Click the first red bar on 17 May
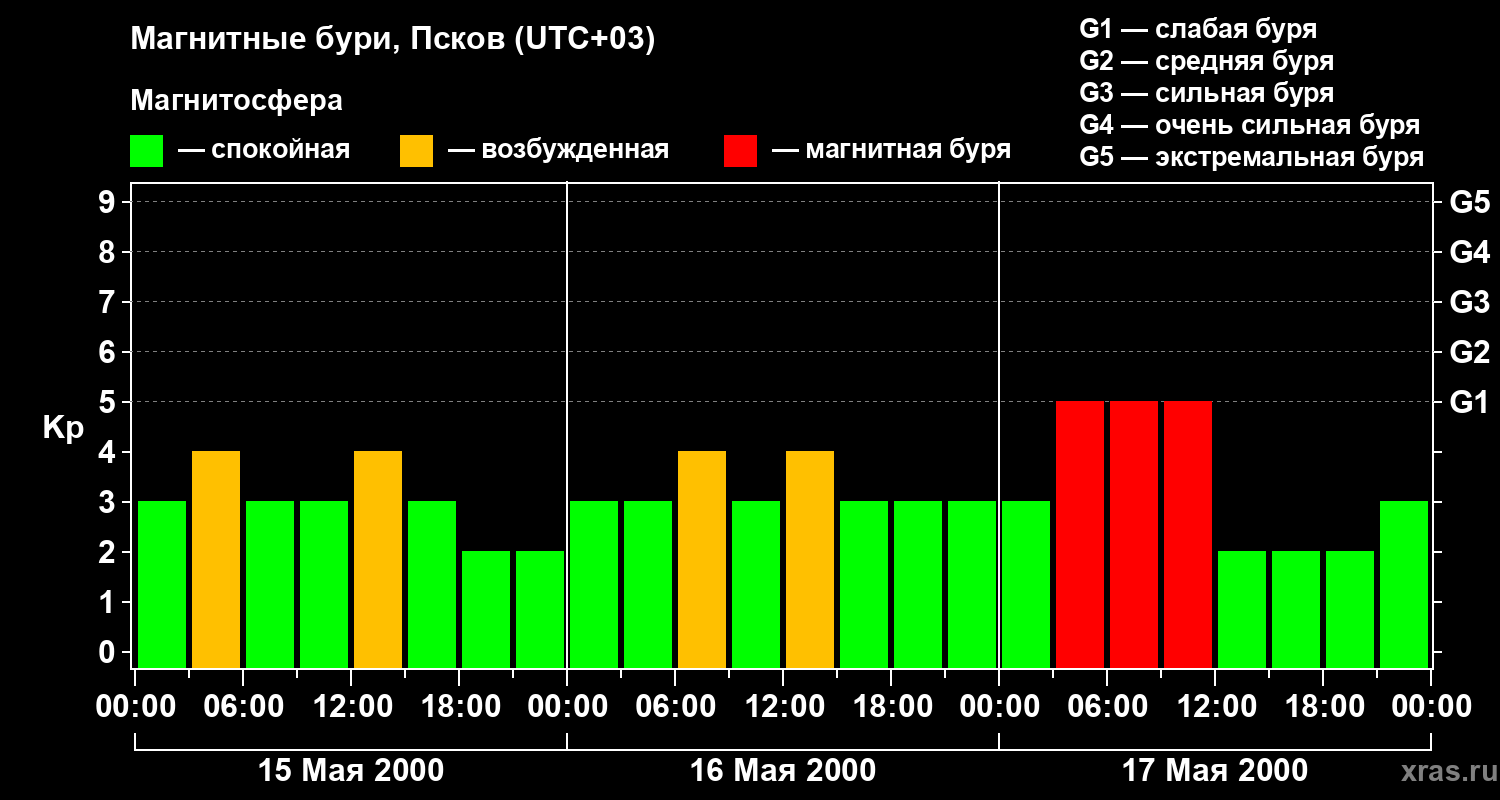The image size is (1500, 800). click(1080, 534)
